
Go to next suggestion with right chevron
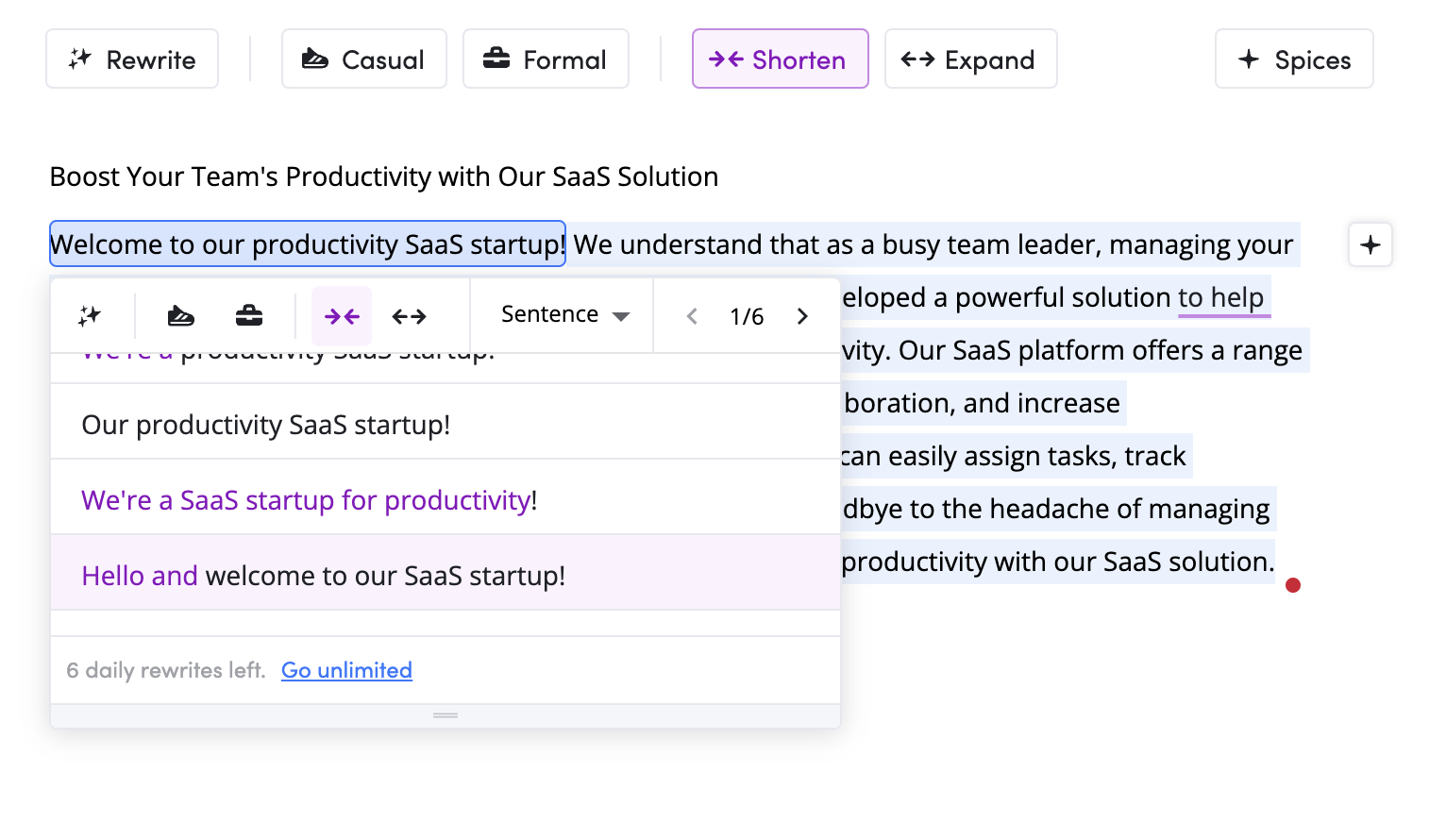point(802,316)
